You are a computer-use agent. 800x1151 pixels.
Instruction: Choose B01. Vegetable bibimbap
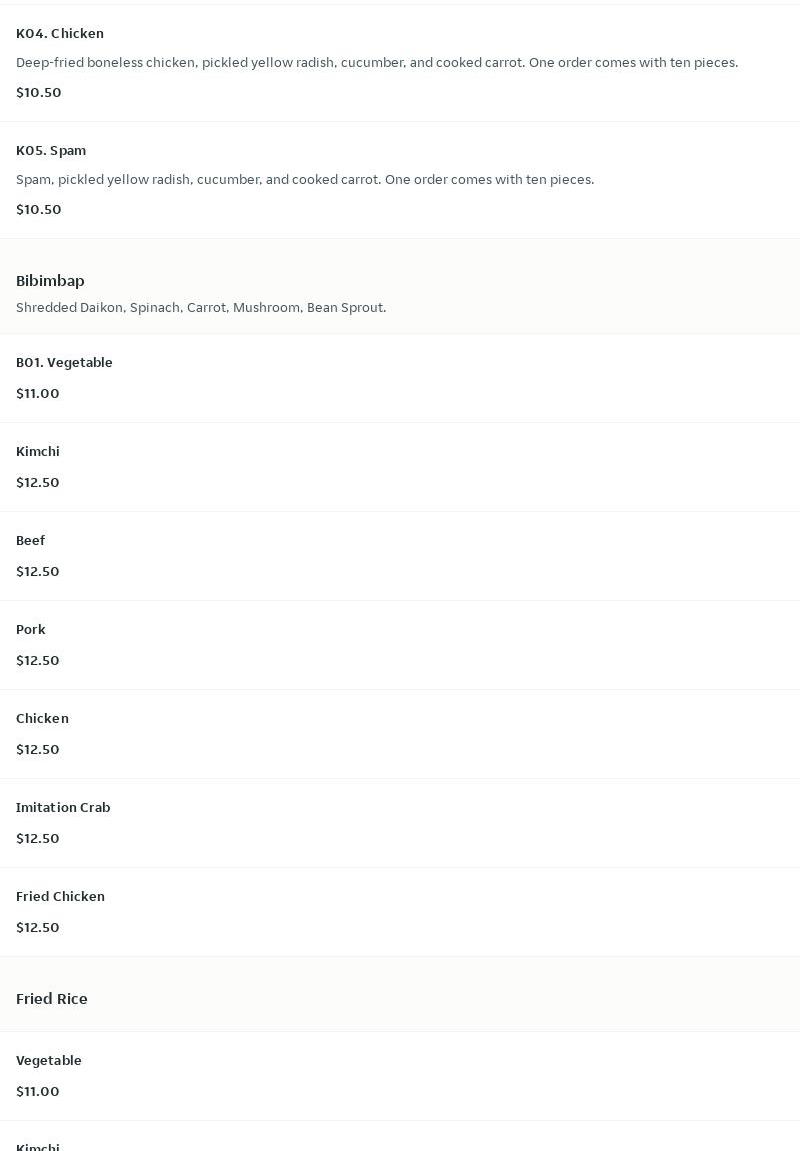click(x=64, y=362)
